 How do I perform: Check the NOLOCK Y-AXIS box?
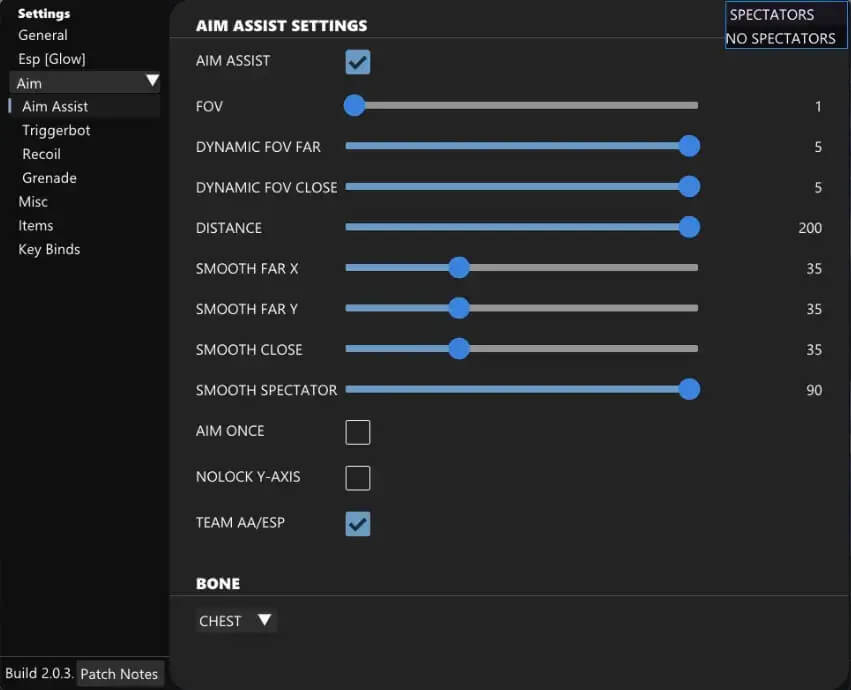pyautogui.click(x=358, y=478)
